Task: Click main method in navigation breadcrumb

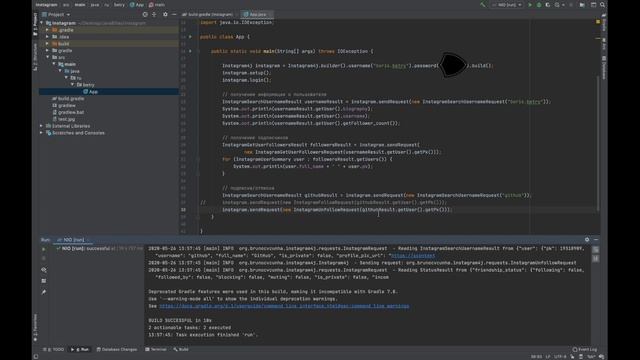Action: click(x=157, y=5)
